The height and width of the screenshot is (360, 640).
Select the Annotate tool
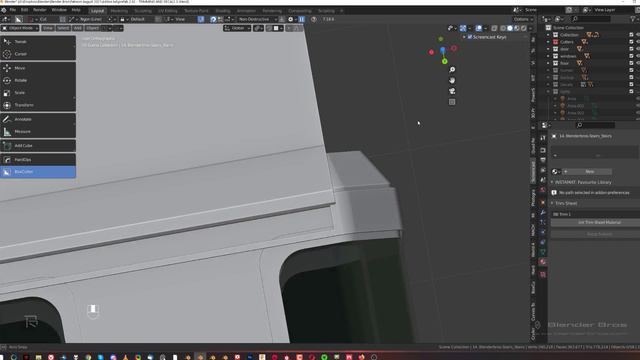point(38,119)
